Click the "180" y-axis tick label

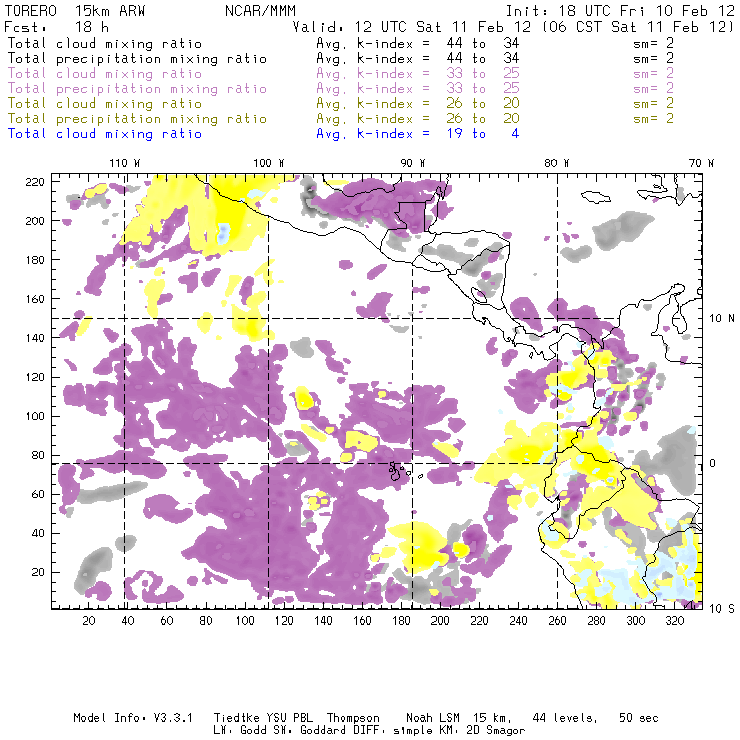35,260
